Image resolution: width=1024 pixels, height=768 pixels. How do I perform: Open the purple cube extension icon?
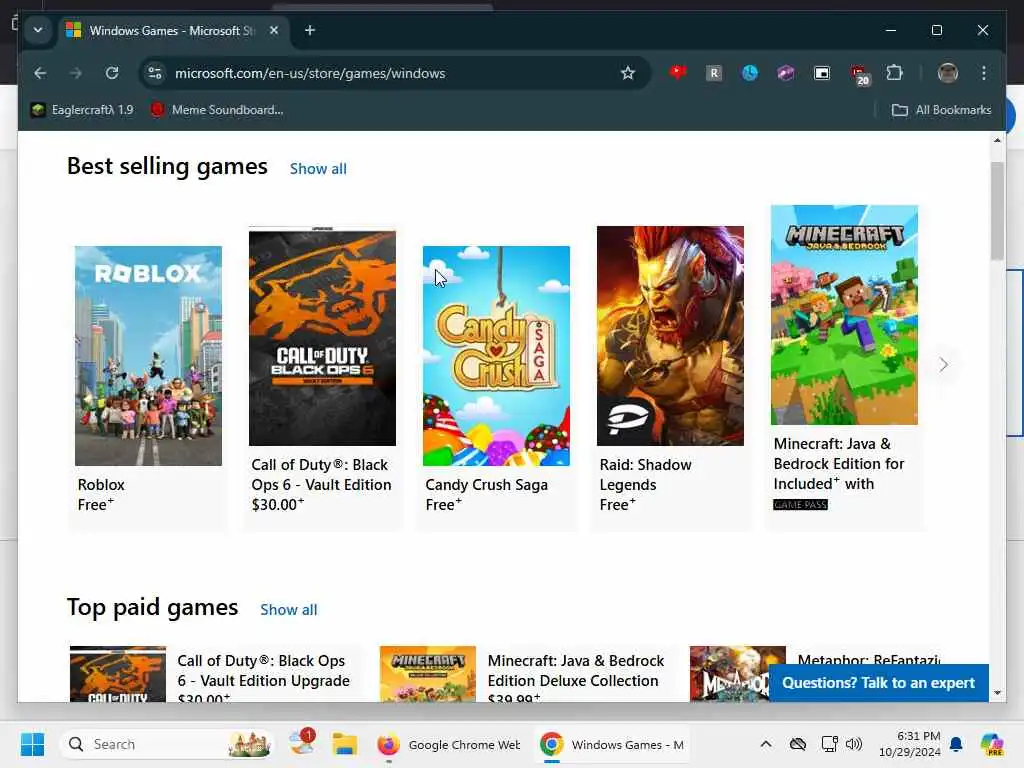(x=786, y=73)
